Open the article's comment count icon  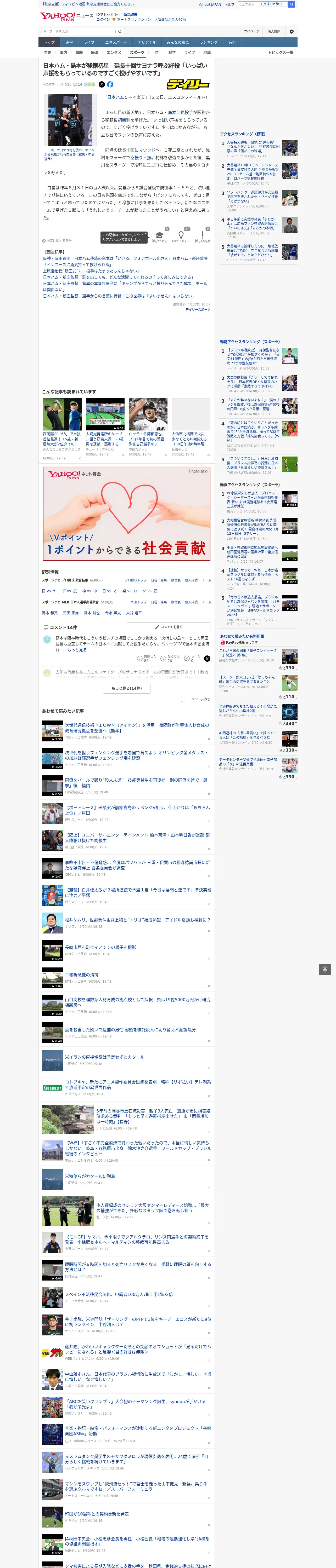tap(77, 85)
